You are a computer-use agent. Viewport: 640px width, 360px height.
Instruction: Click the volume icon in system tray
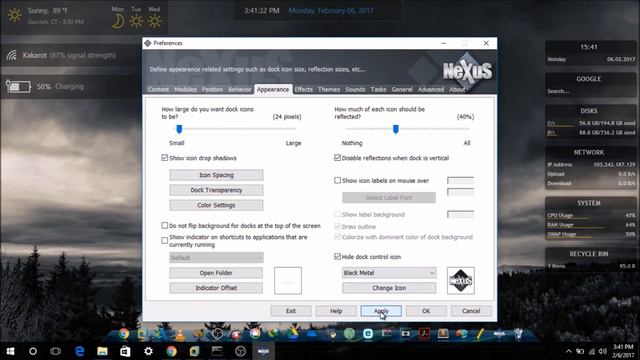[602, 351]
